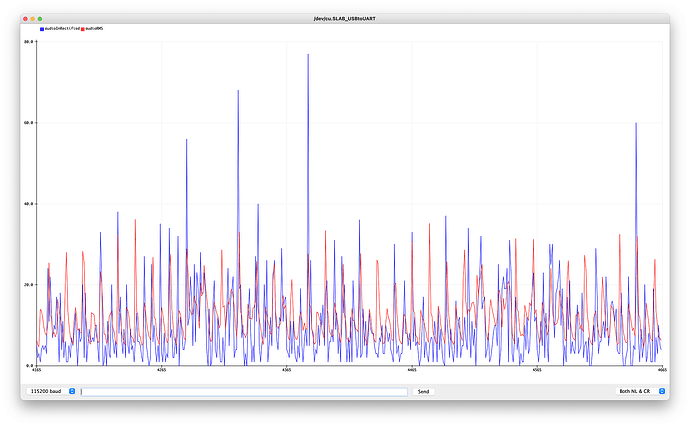
Task: Click the blue audioInRectified legend swatch
Action: [42, 29]
